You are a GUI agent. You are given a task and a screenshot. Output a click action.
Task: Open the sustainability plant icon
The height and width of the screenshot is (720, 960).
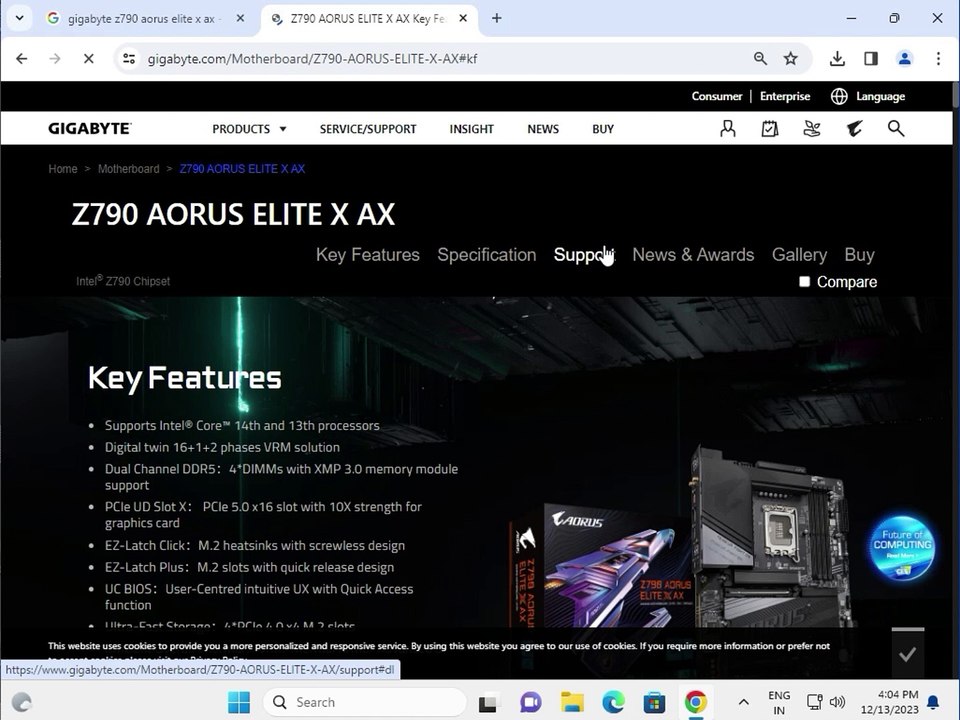pos(812,129)
